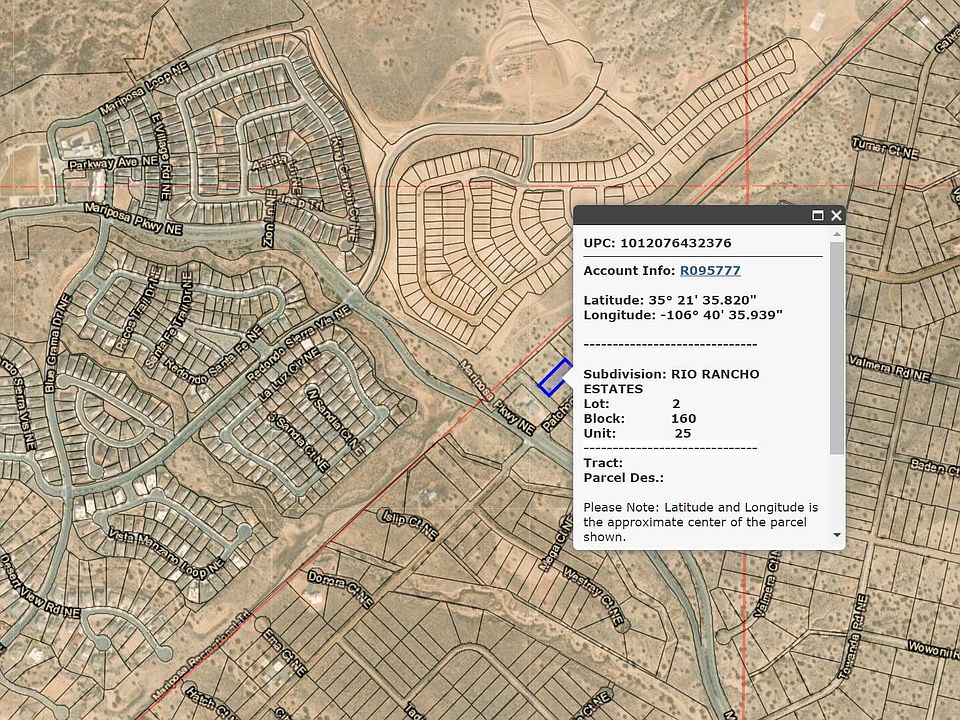Click the Longitude -106° 40' 35.939" line
The image size is (960, 720).
click(x=683, y=315)
